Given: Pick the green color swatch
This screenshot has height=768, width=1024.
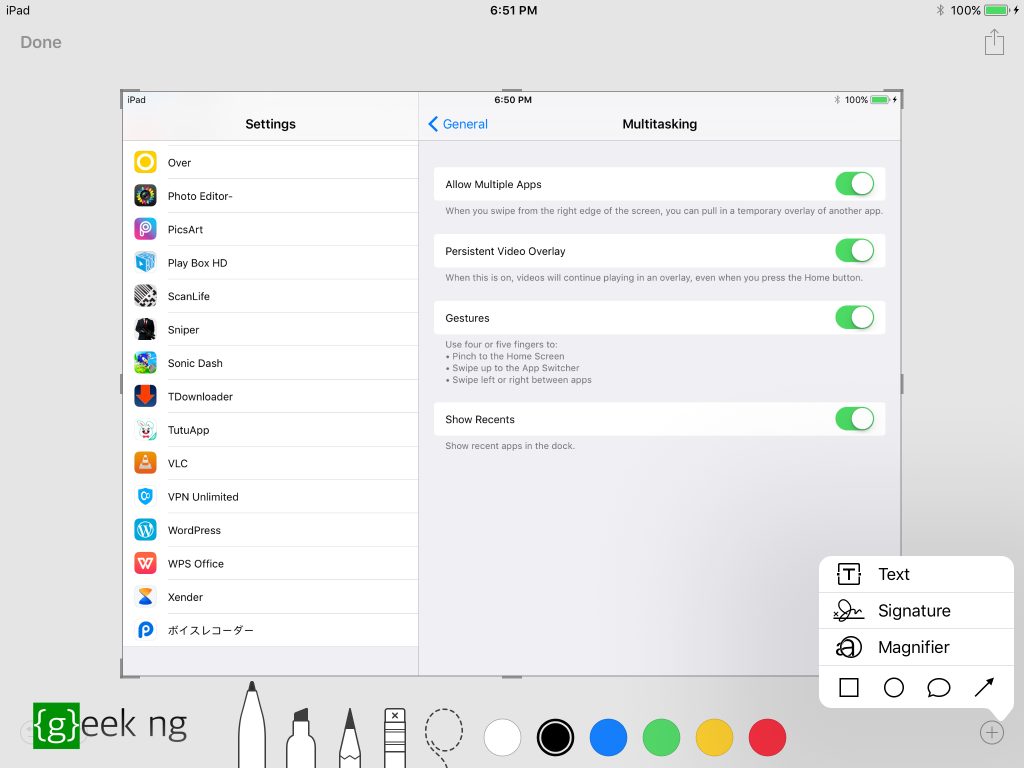Looking at the screenshot, I should coord(661,737).
